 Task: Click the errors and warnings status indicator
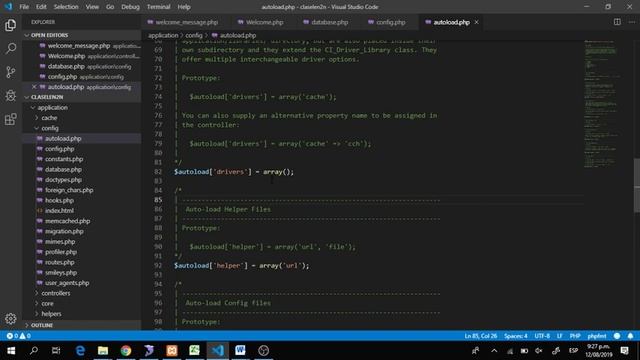[x=18, y=336]
